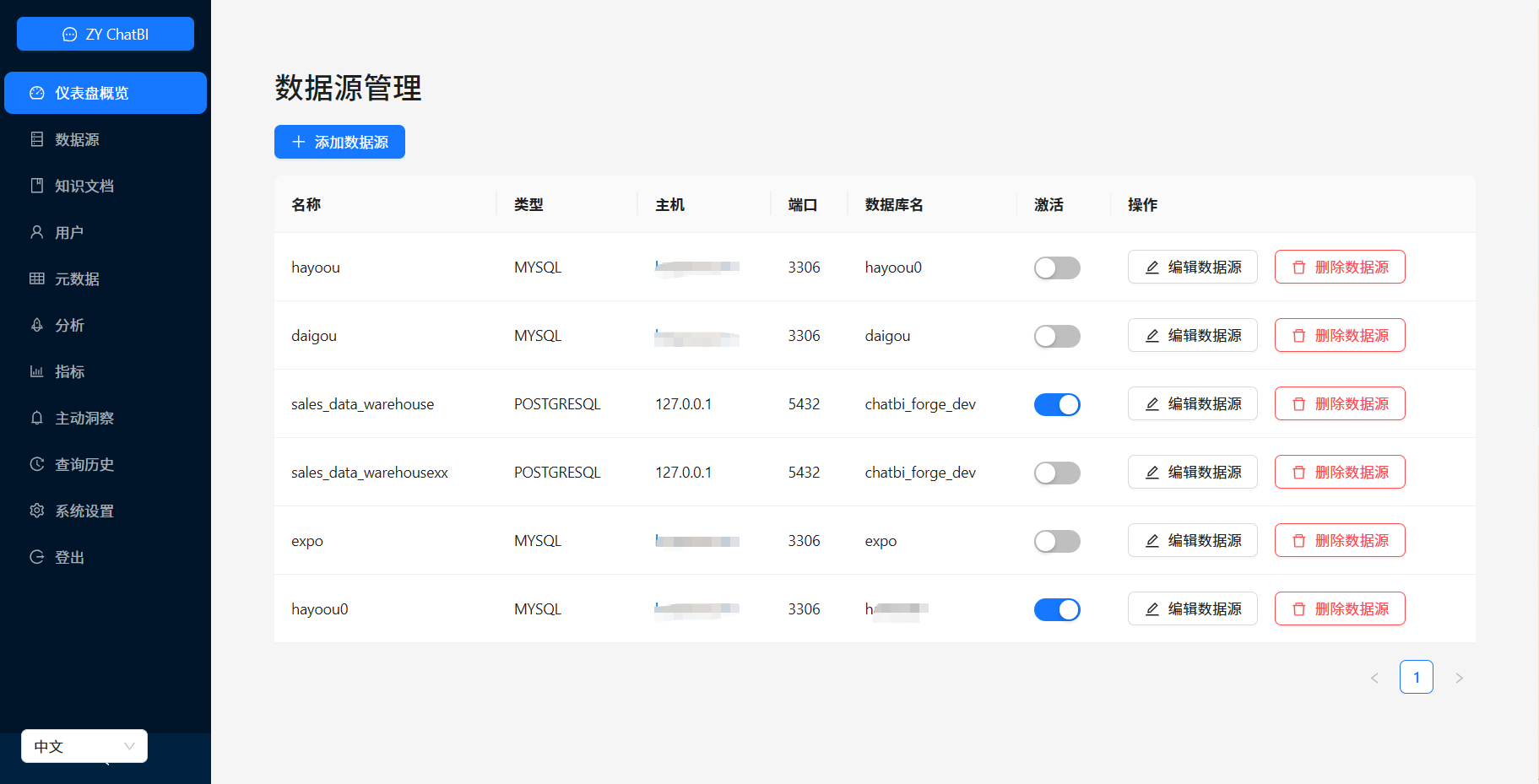Viewport: 1539px width, 784px height.
Task: Open the 分析 page
Action: click(x=70, y=325)
